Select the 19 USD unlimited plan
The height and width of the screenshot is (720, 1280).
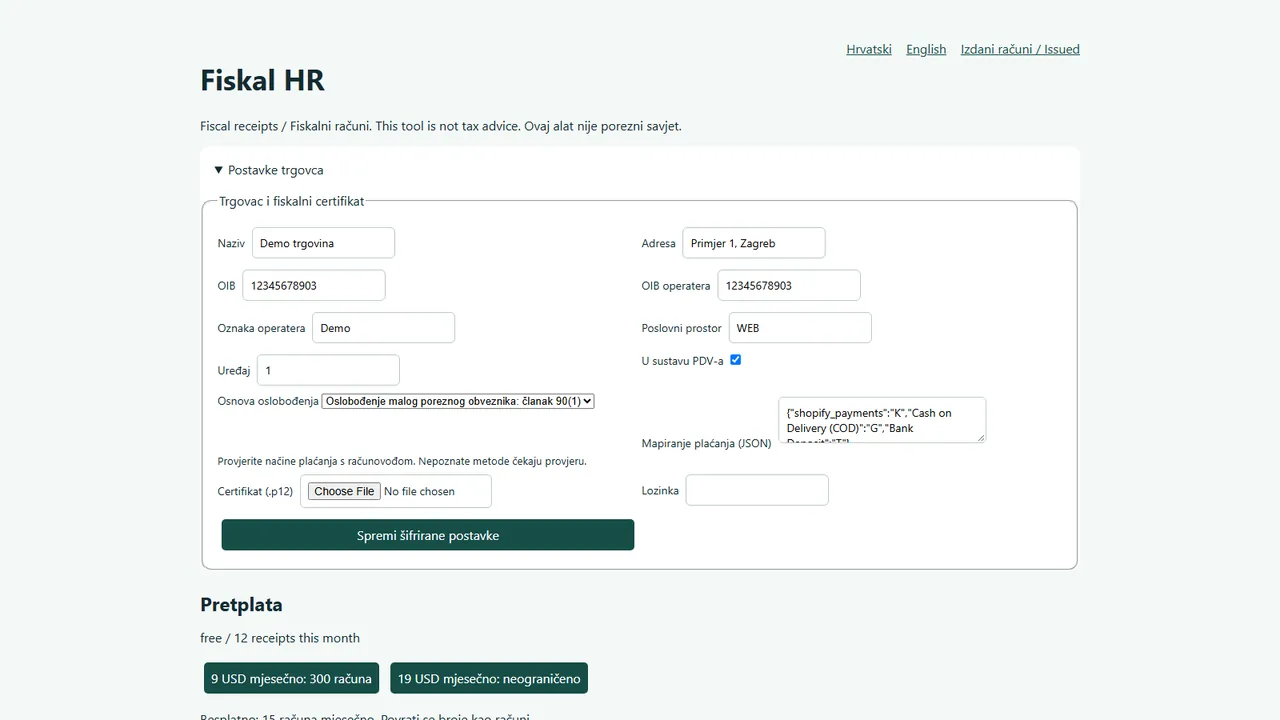tap(489, 679)
